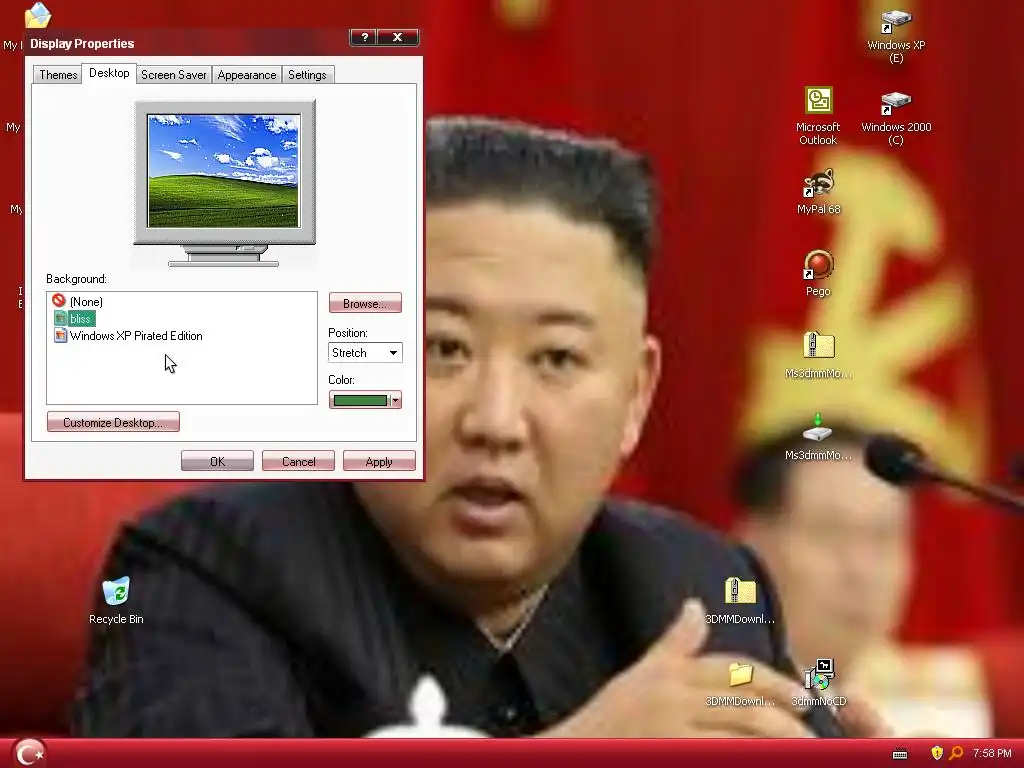The height and width of the screenshot is (768, 1024).
Task: Select (None) in Background list
Action: coord(78,301)
